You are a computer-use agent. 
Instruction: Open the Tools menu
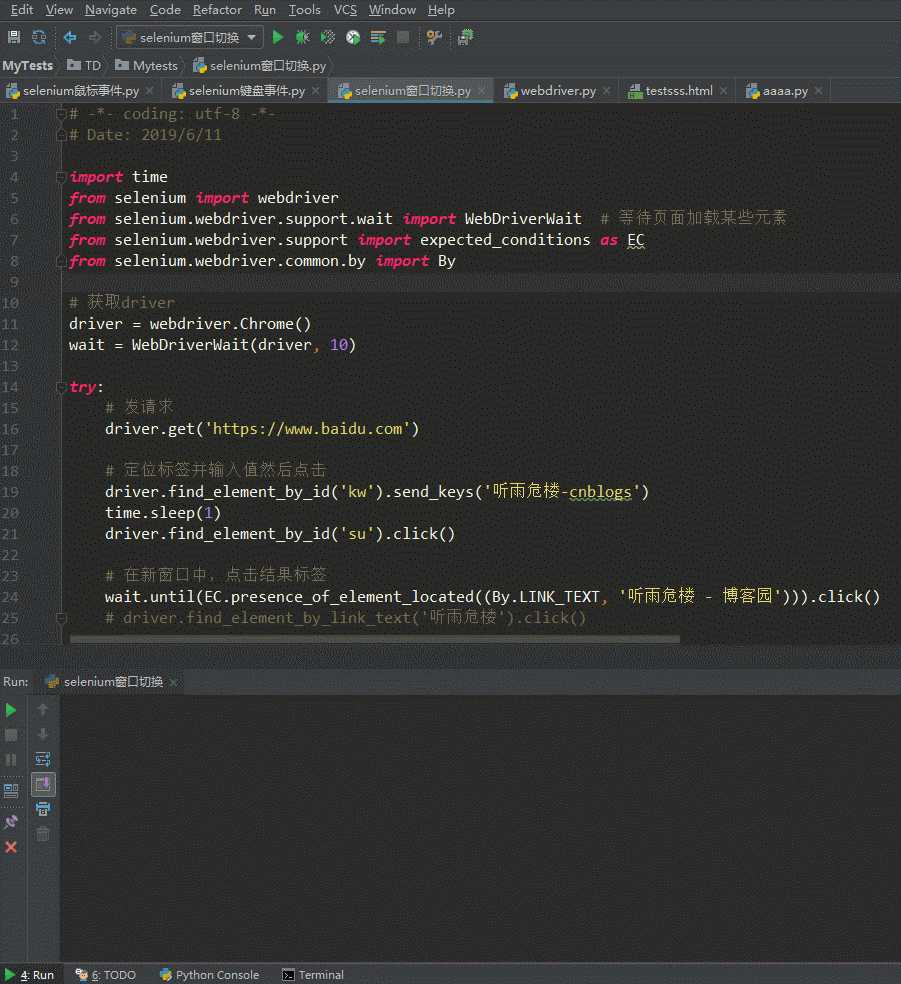pyautogui.click(x=304, y=10)
